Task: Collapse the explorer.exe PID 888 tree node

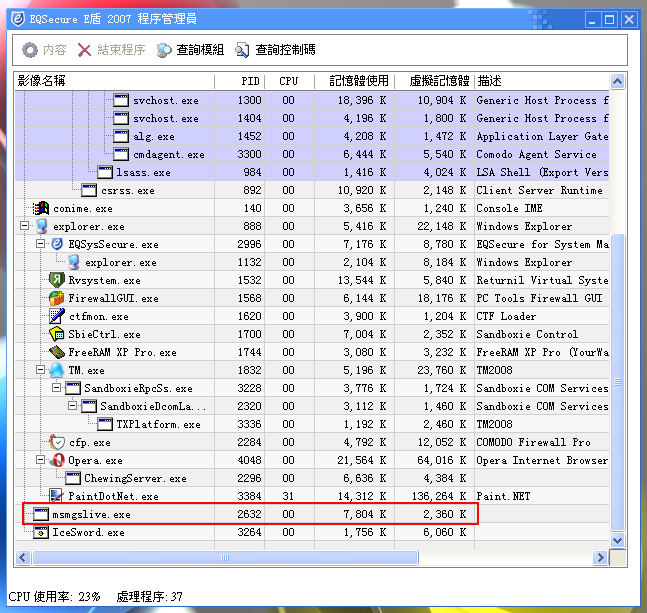Action: 24,226
